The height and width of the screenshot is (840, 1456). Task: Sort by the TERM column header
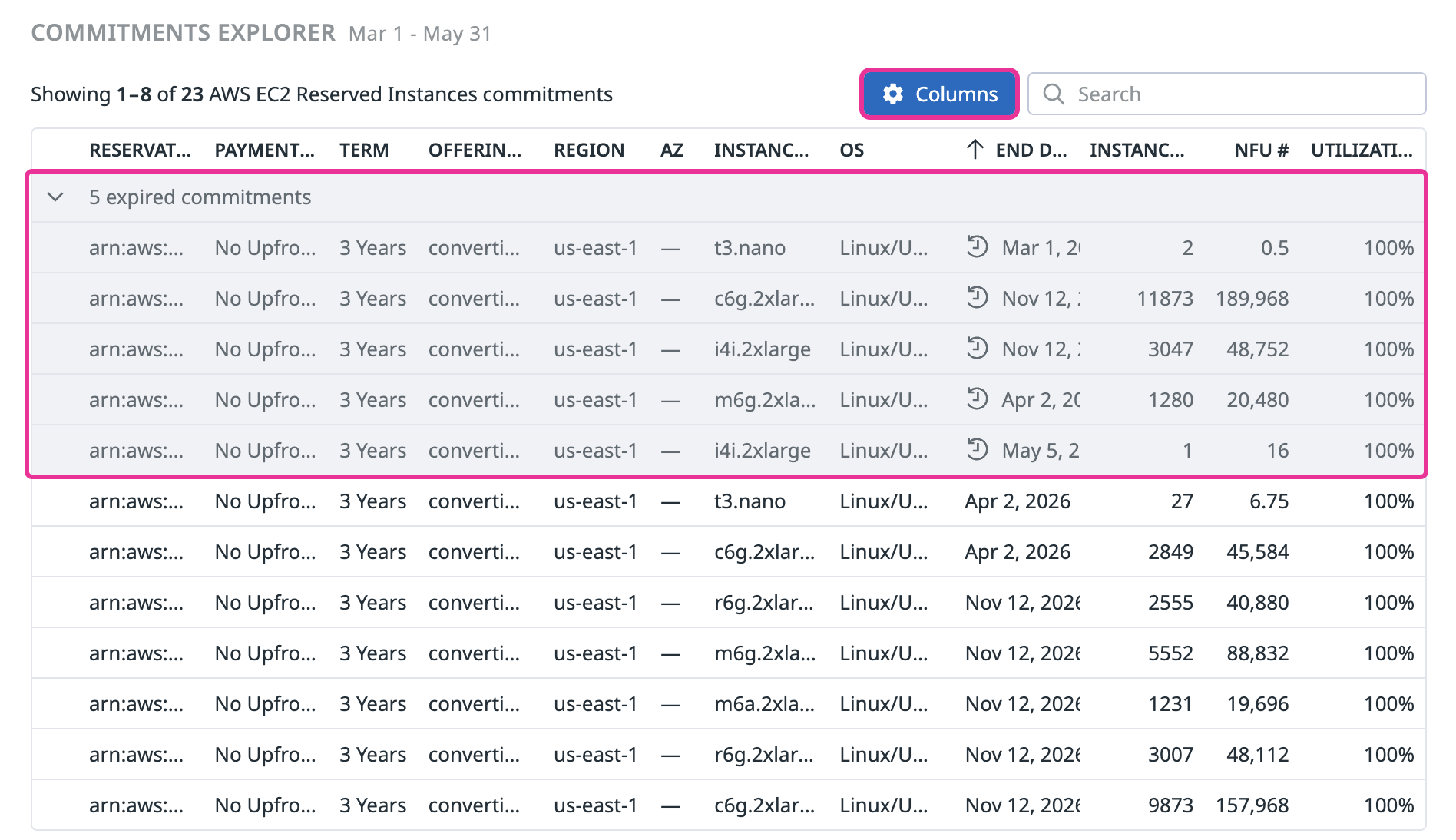364,150
